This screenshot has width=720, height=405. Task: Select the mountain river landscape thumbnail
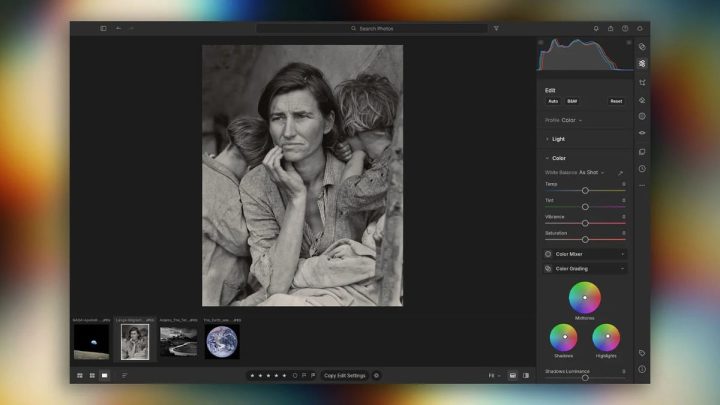[x=179, y=342]
